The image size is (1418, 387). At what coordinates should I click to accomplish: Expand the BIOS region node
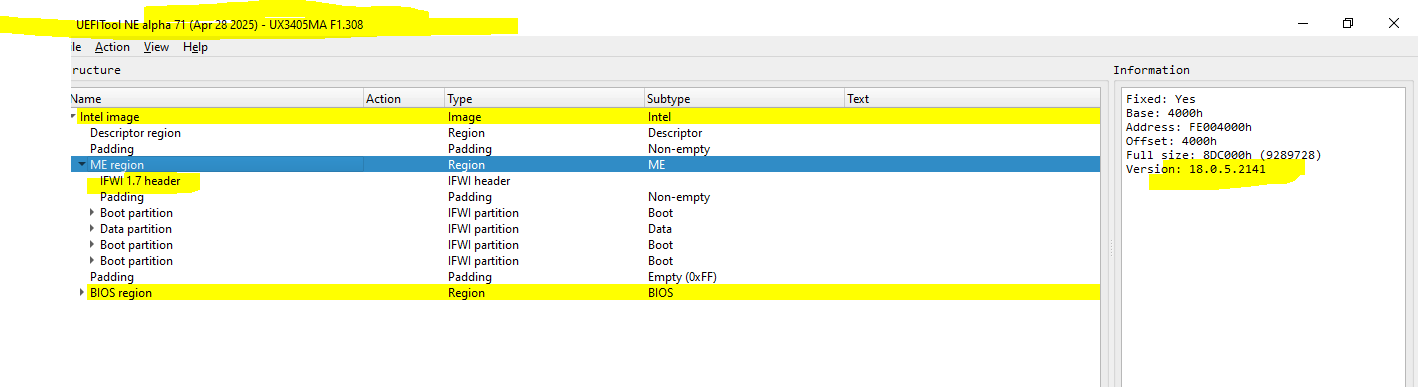tap(82, 293)
